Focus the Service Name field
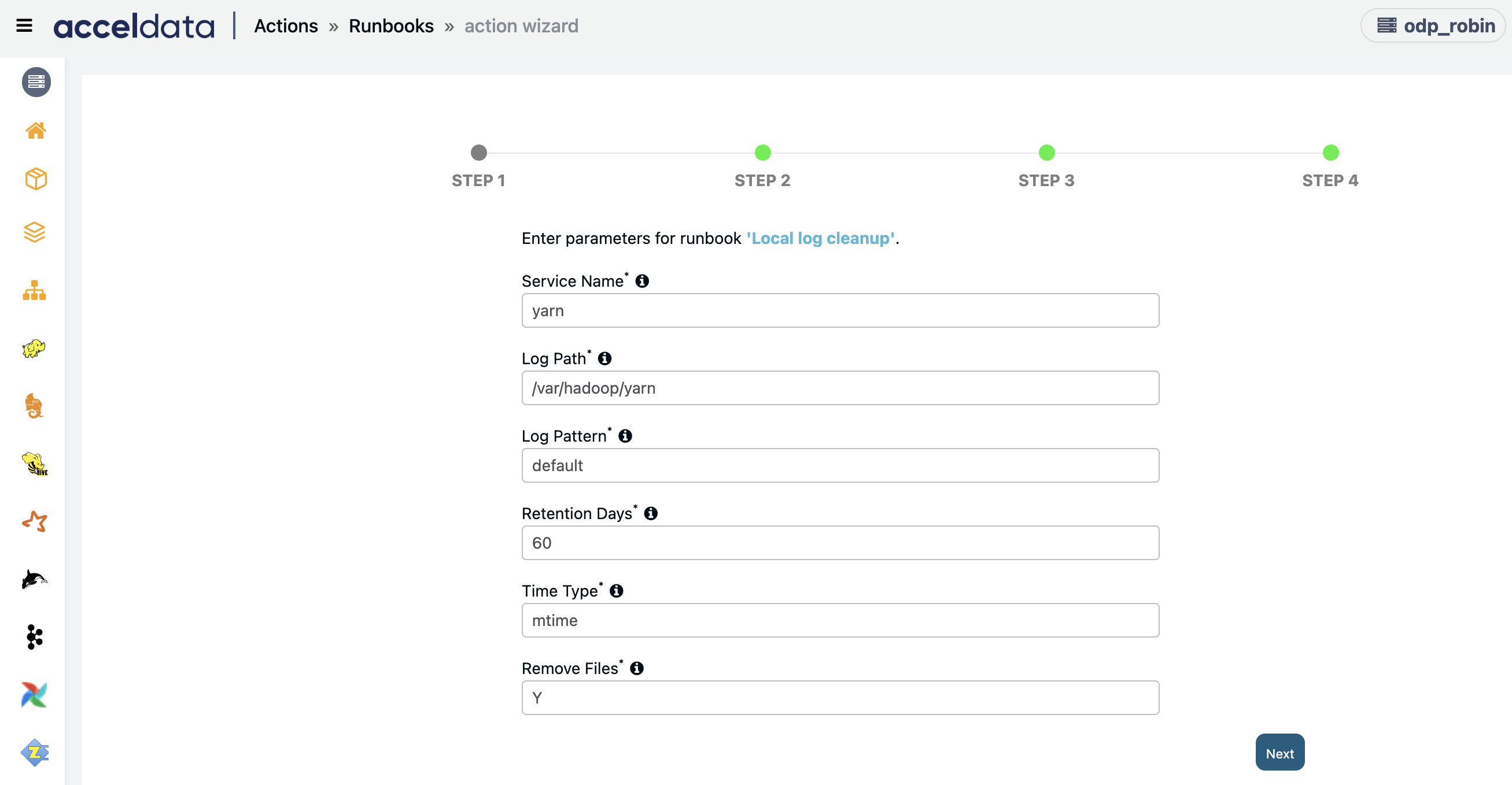 [x=840, y=310]
